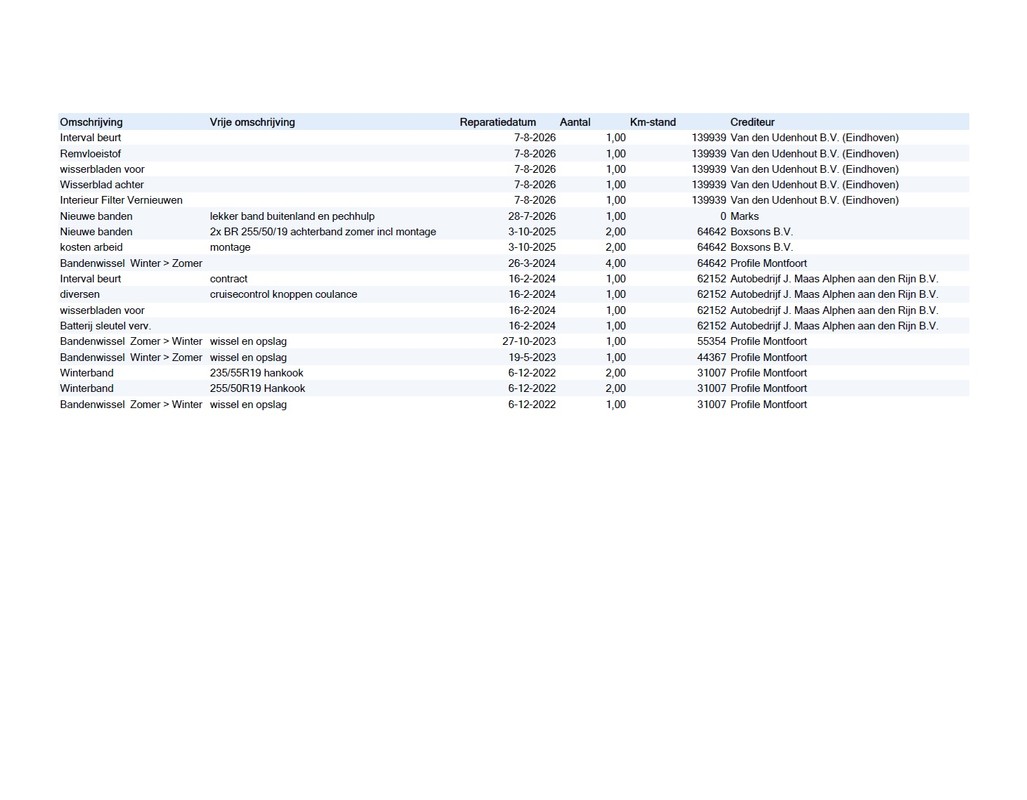Click km-stand 62152 in the Batterij sleutel row

(711, 326)
